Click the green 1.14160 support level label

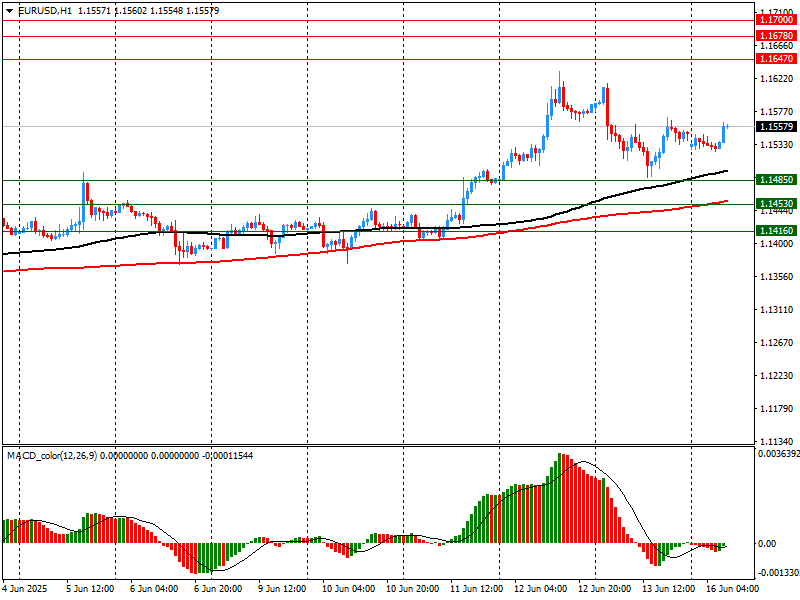(776, 231)
